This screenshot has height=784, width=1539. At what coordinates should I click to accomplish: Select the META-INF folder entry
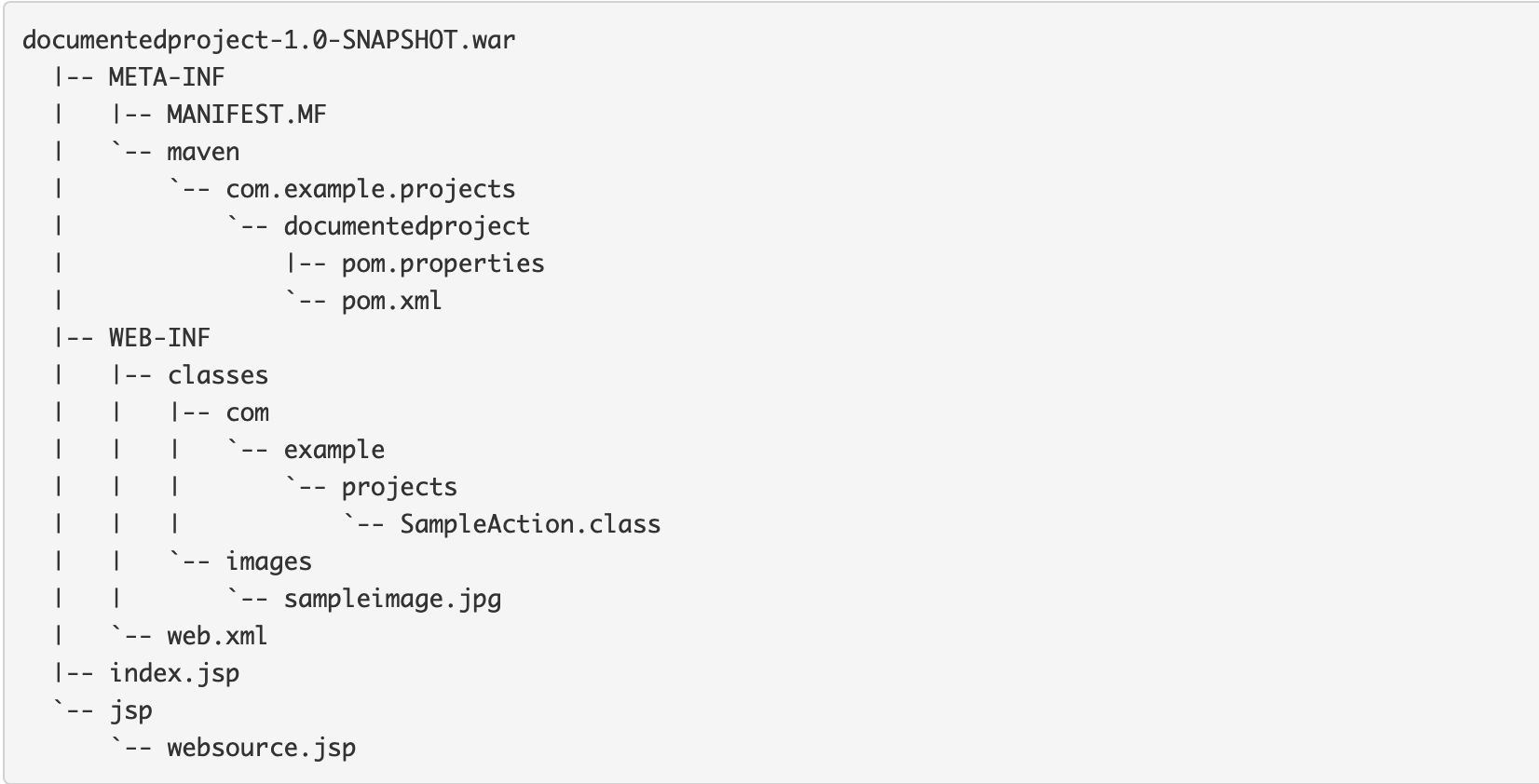click(x=167, y=77)
